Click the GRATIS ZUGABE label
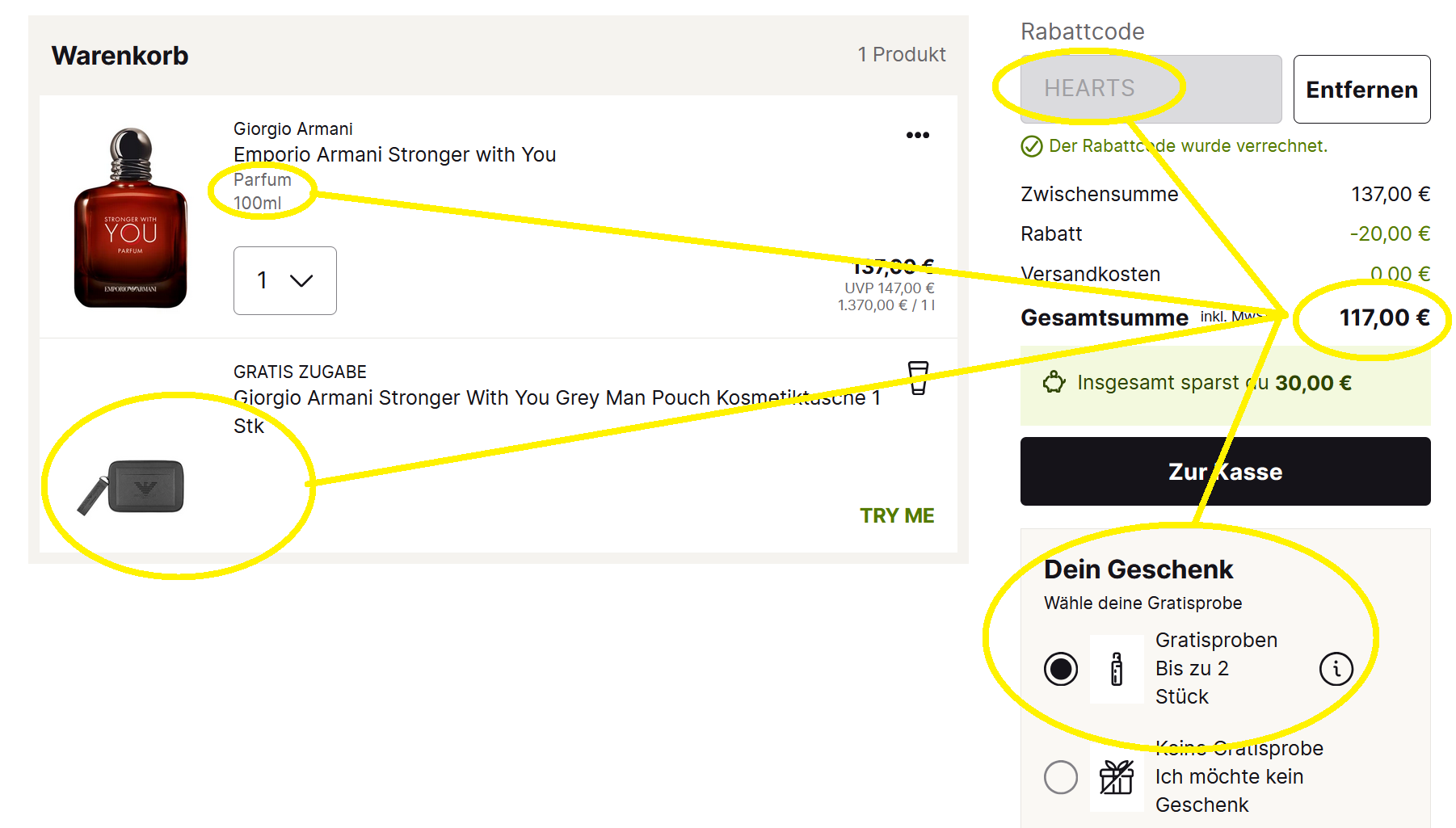This screenshot has height=828, width=1456. pyautogui.click(x=300, y=372)
